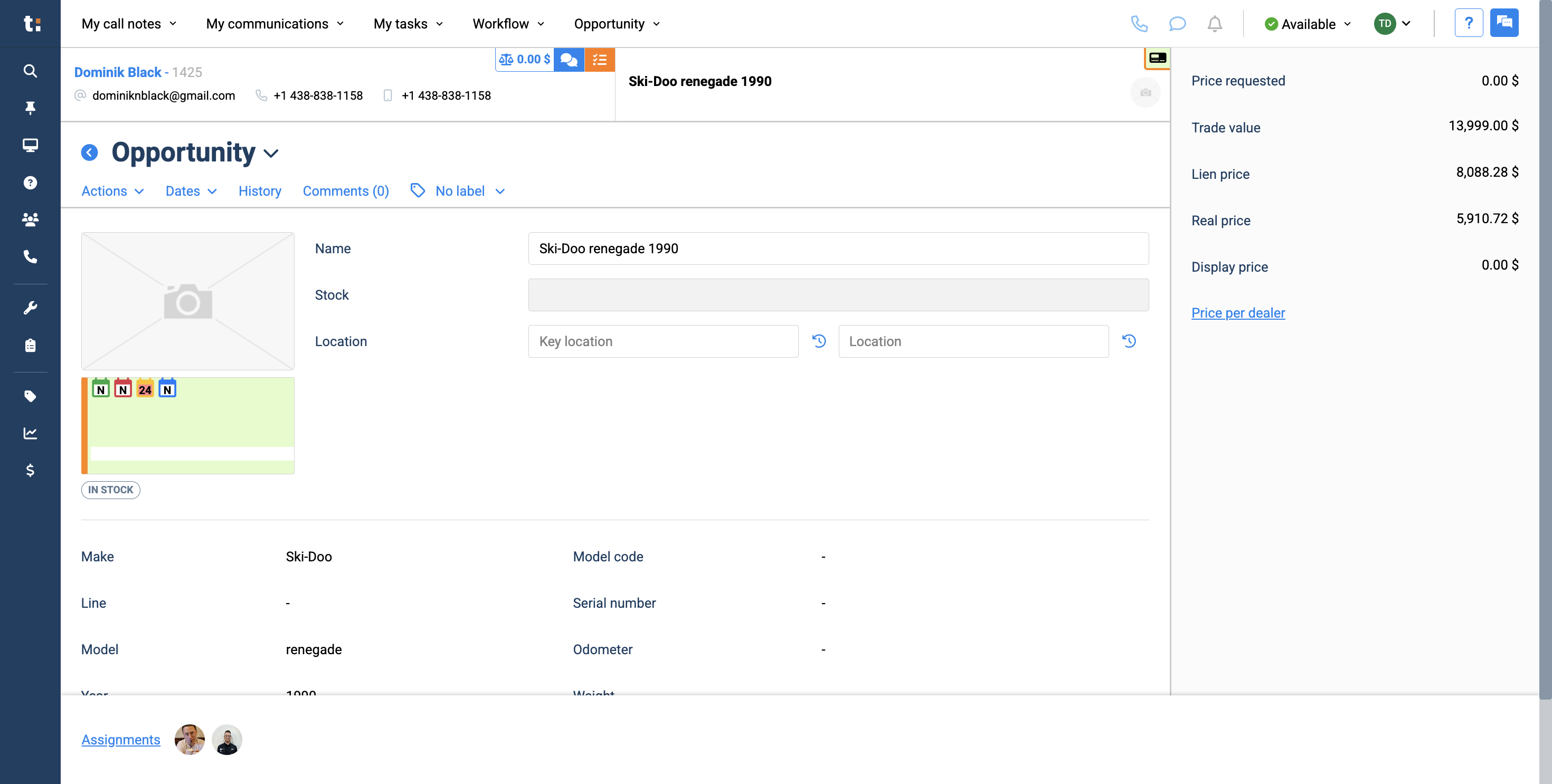Open the wrench tools icon
The image size is (1552, 784).
[30, 308]
